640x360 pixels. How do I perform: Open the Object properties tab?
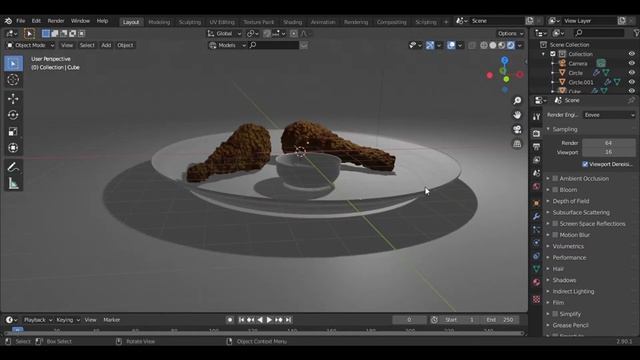pyautogui.click(x=536, y=203)
